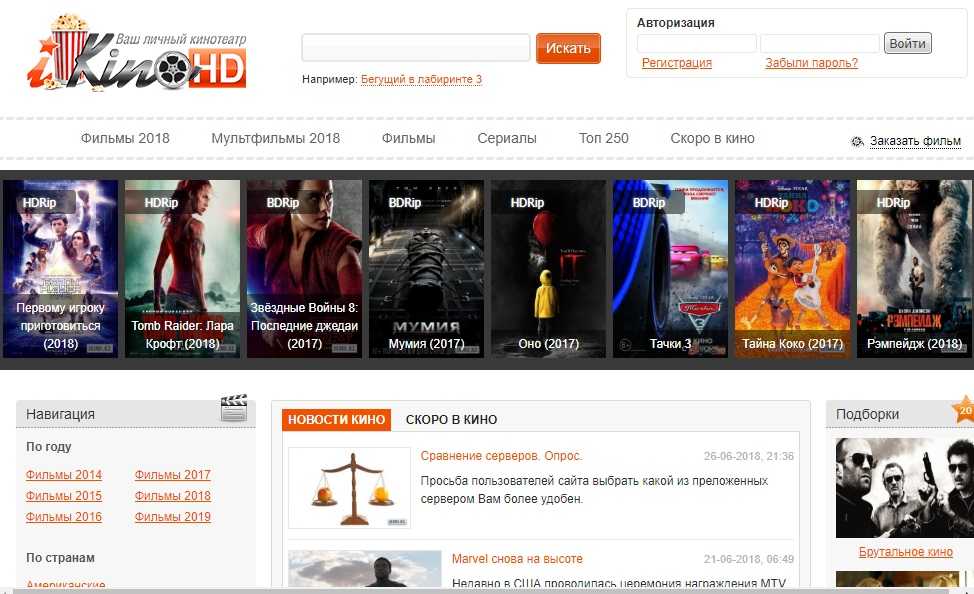Focus the movie search input field

coord(416,47)
